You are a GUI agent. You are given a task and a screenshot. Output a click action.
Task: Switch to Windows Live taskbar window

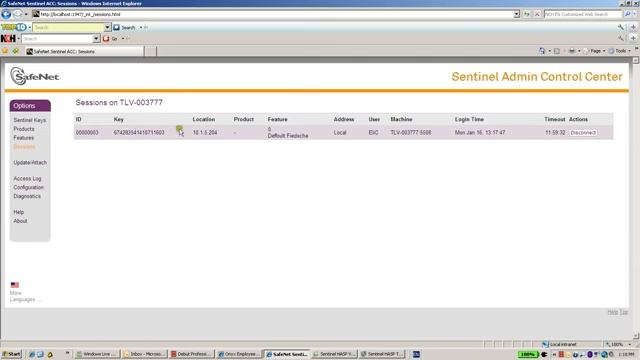click(97, 354)
